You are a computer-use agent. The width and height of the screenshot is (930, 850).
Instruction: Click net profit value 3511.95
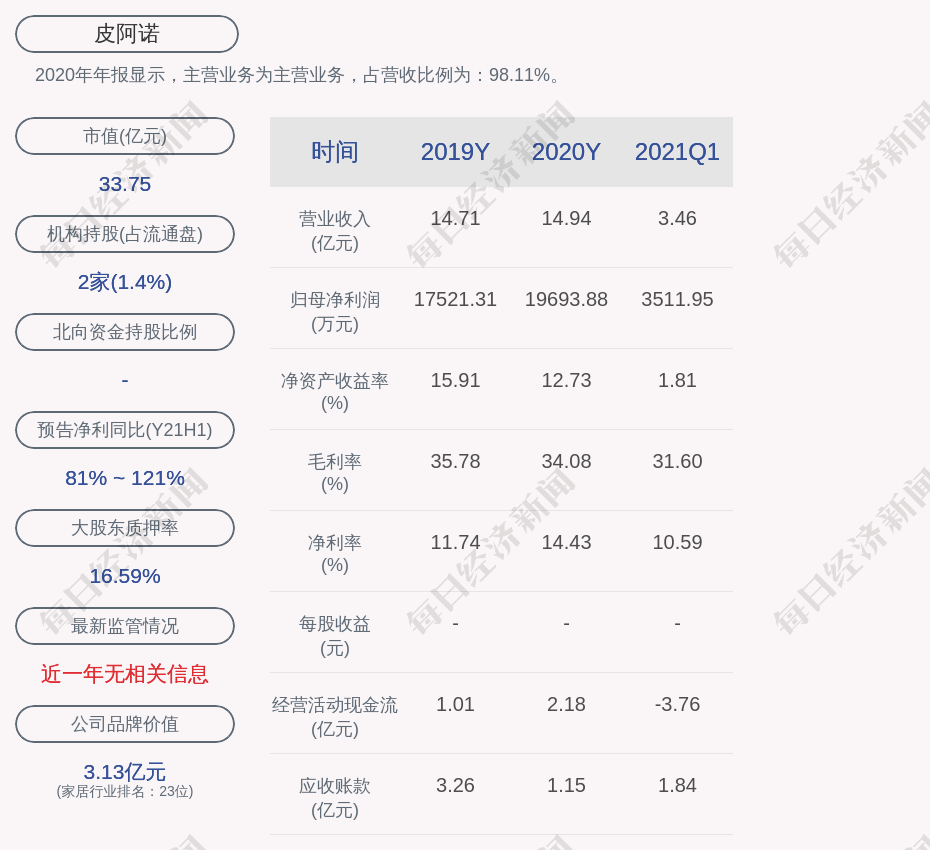677,299
